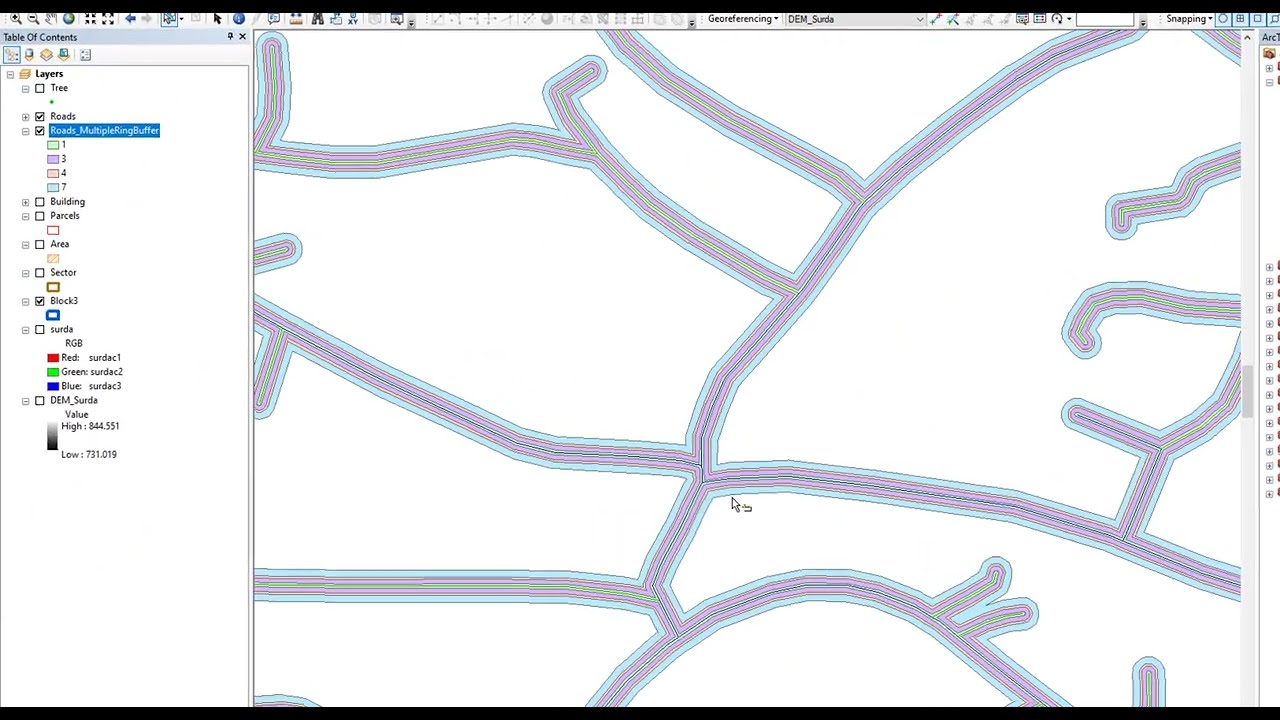The image size is (1280, 720).
Task: Turn on the Sector layer
Action: click(x=40, y=273)
